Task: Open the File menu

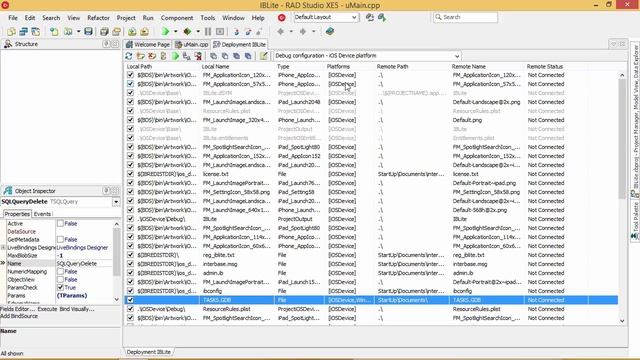Action: (13, 18)
